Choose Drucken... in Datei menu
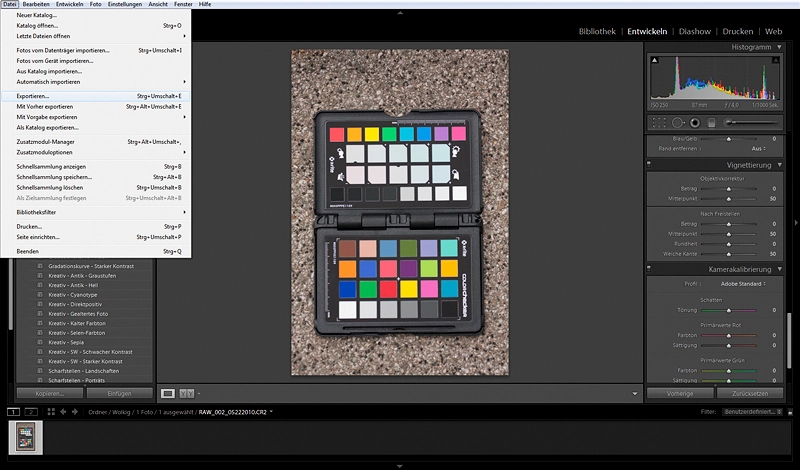This screenshot has width=800, height=470. pyautogui.click(x=95, y=227)
